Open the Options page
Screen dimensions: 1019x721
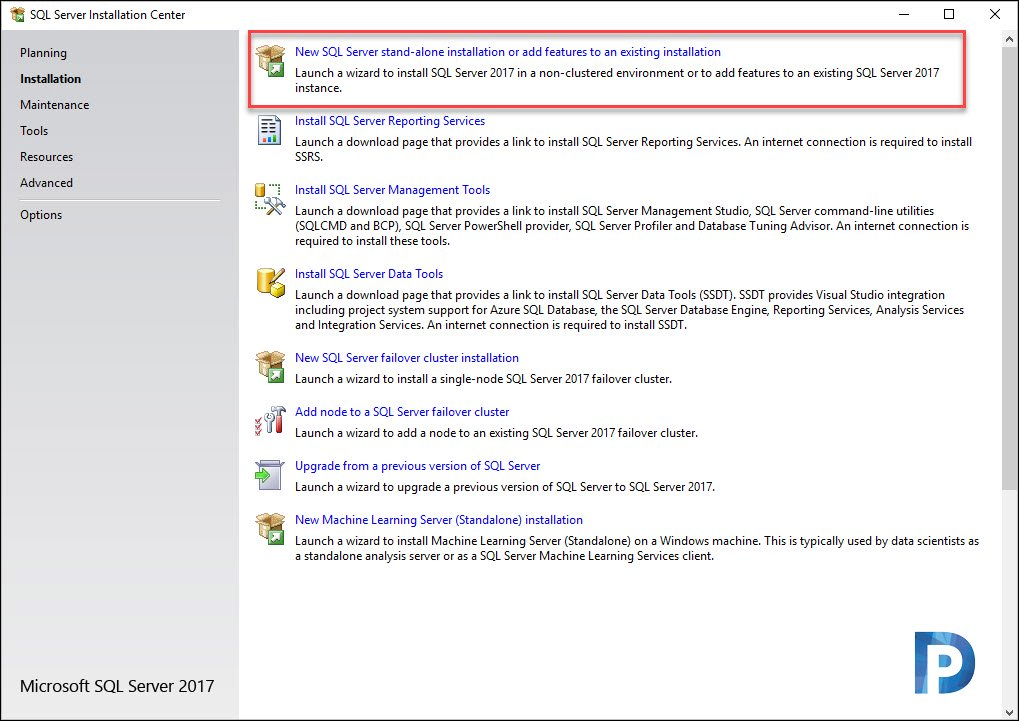point(41,215)
